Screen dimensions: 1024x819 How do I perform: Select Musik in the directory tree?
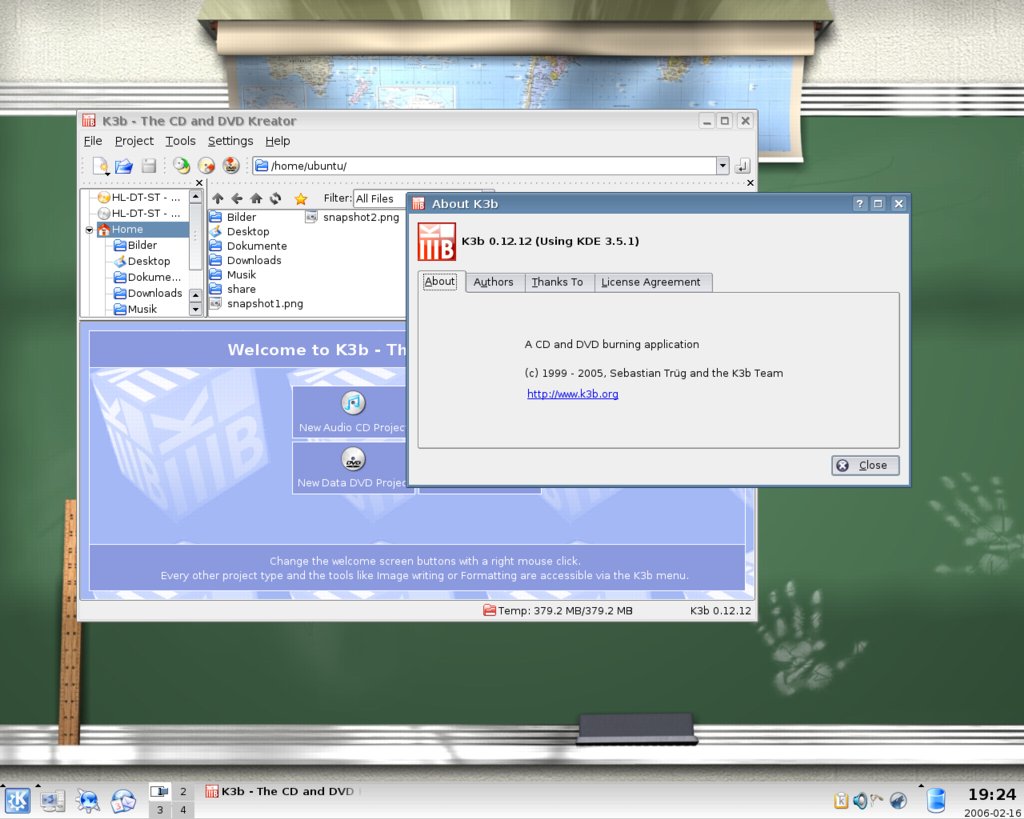pyautogui.click(x=135, y=310)
